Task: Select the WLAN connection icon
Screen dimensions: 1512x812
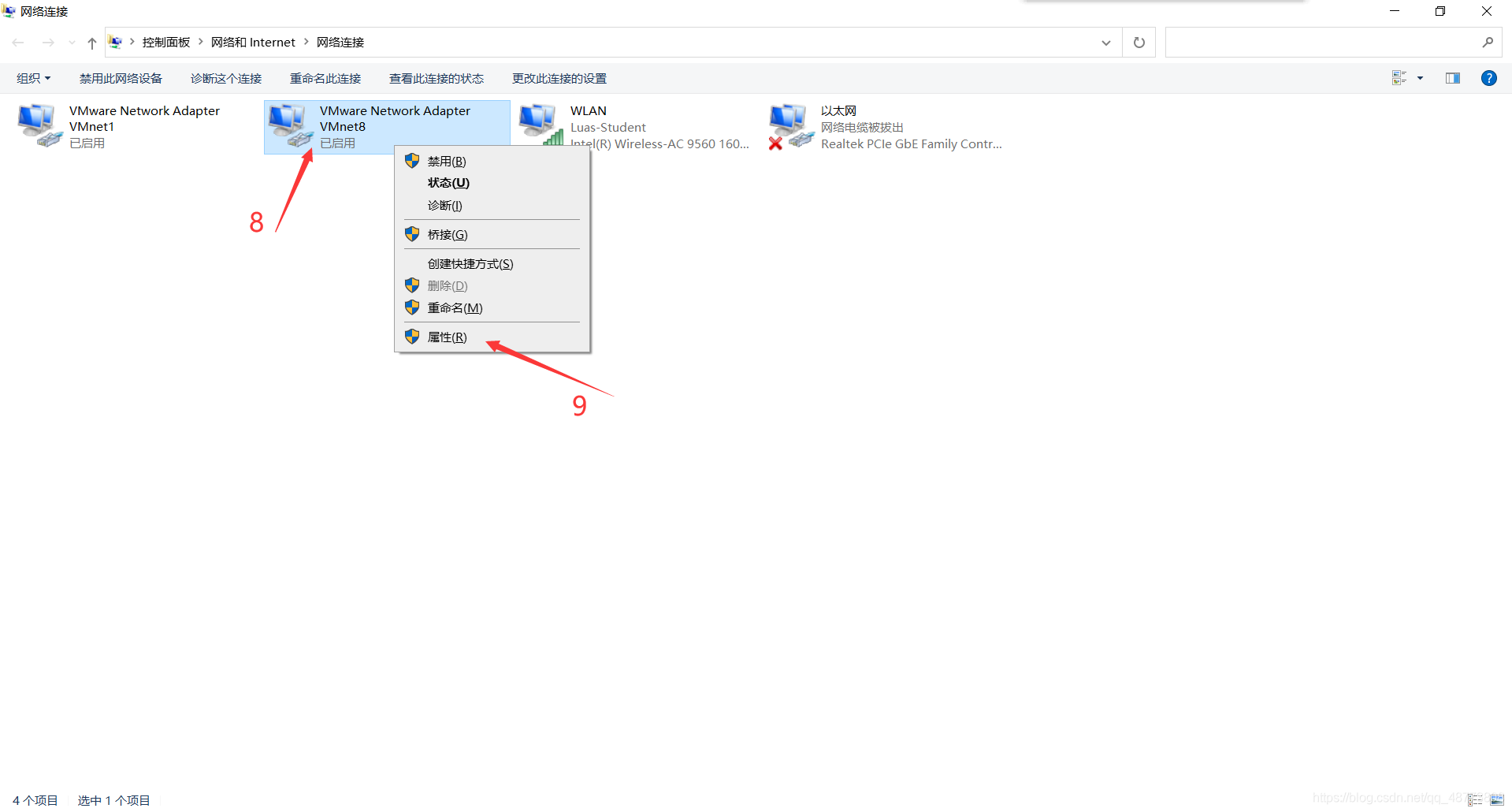Action: 541,126
